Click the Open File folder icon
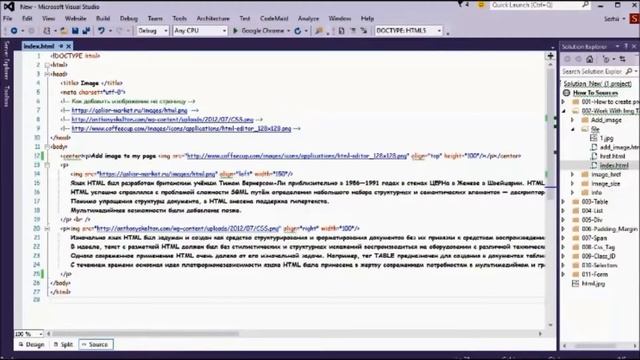 (64, 31)
